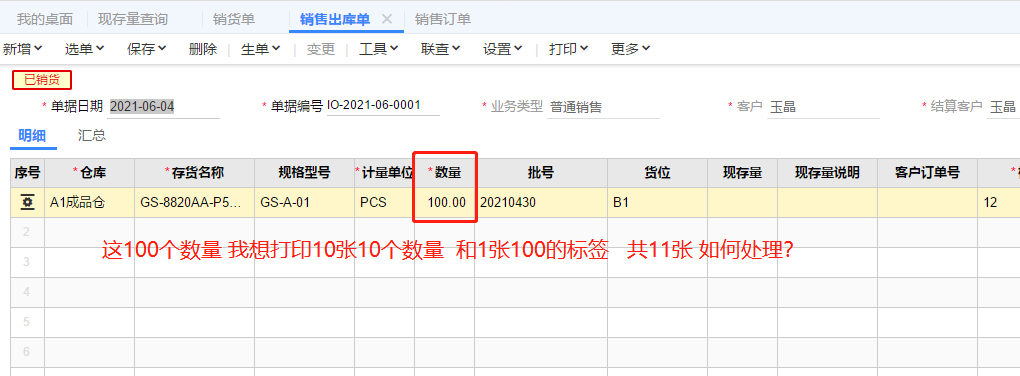Select row number 4
This screenshot has width=1020, height=376.
click(x=27, y=292)
